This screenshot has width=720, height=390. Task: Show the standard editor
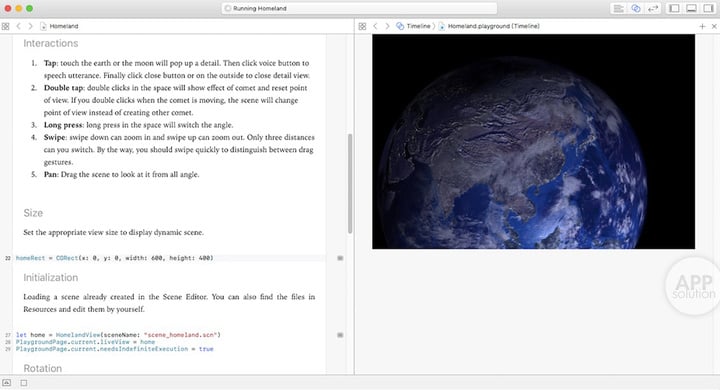pyautogui.click(x=619, y=8)
